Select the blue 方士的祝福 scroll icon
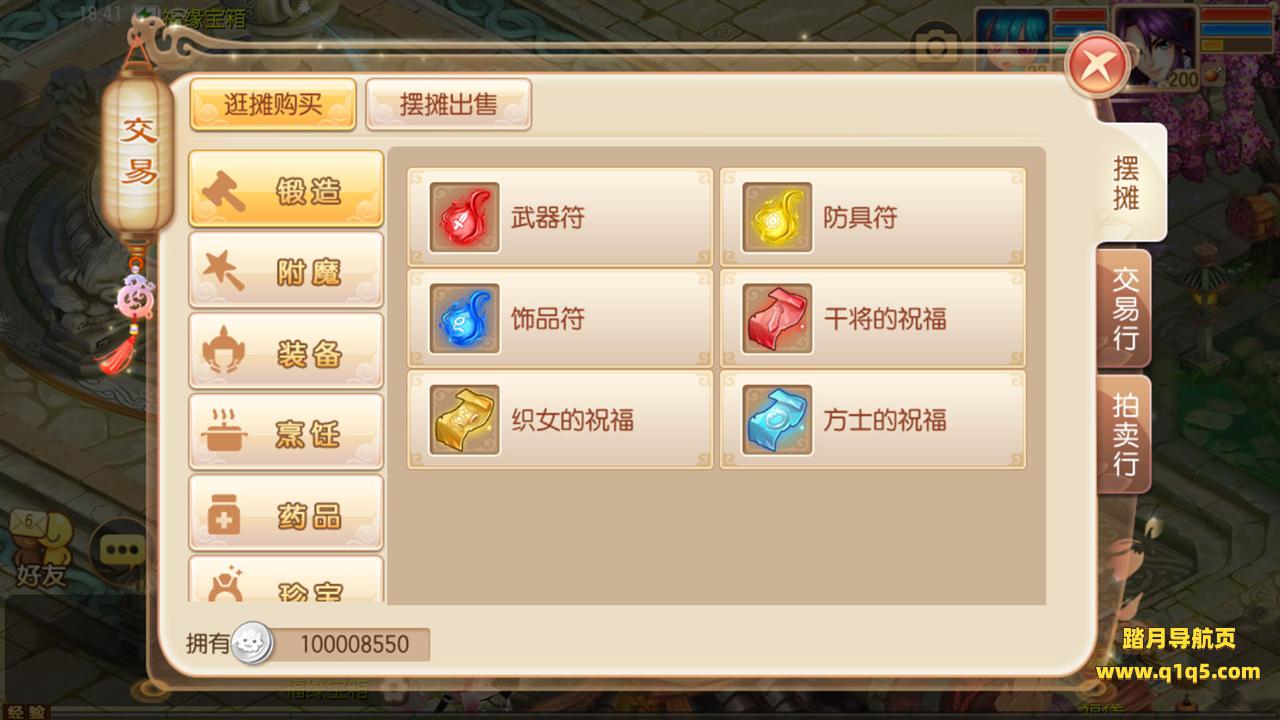Screen dimensions: 1280x720 tap(777, 420)
